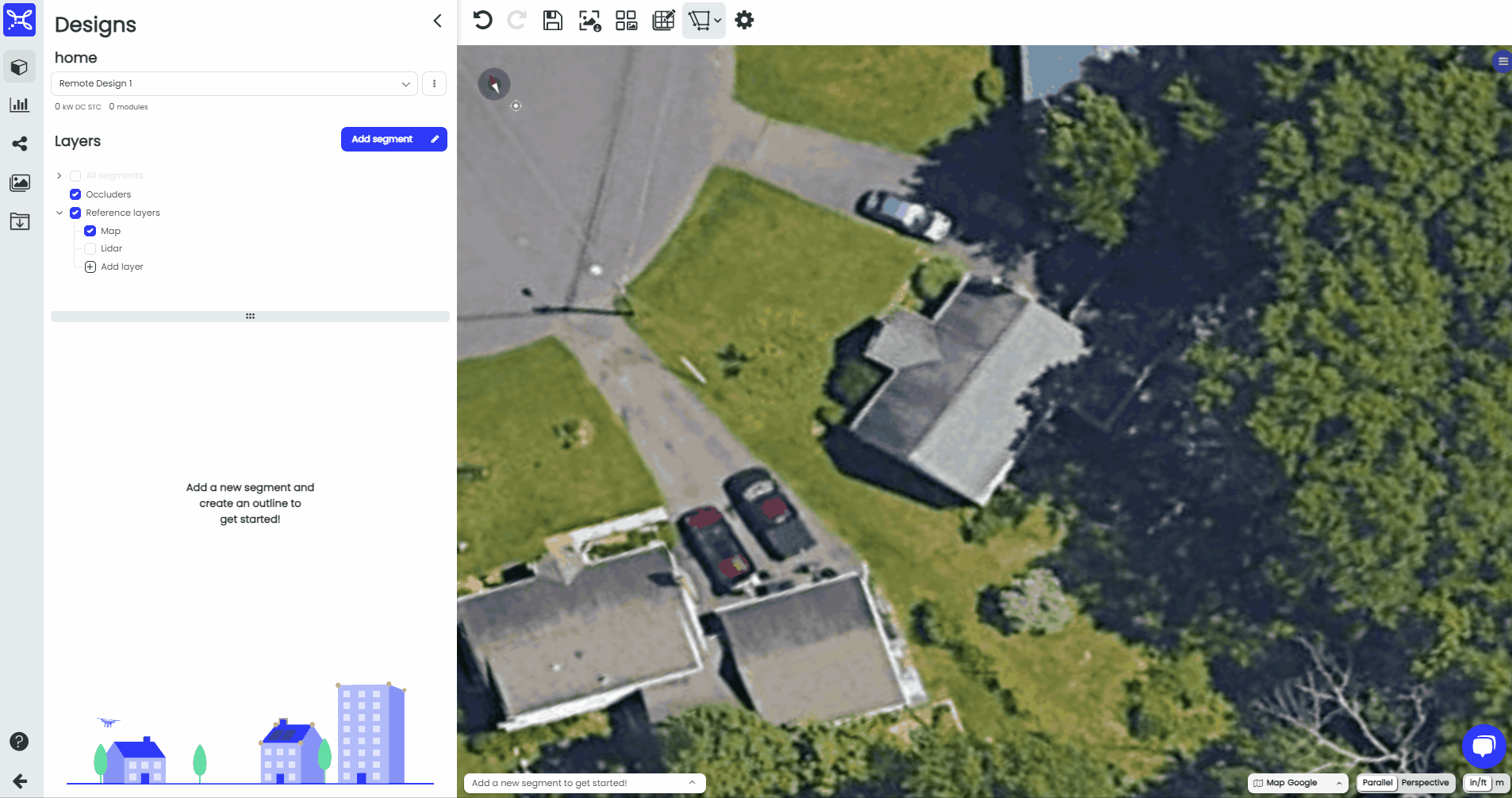The image size is (1512, 798).
Task: Open the Map Google source dropdown
Action: coord(1298,783)
